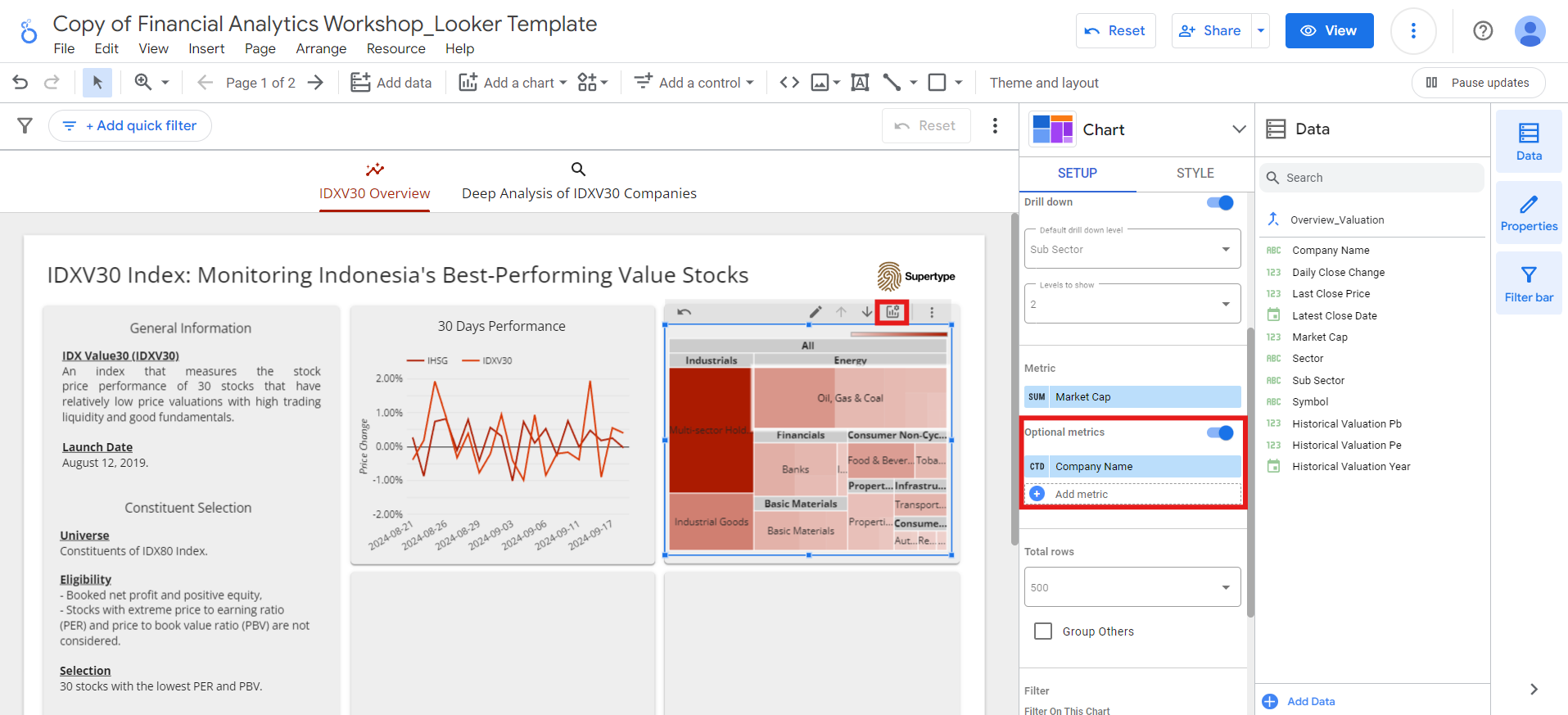Open Deep Analysis of IDXV30 Companies page
Image resolution: width=1568 pixels, height=715 pixels.
coord(579,181)
